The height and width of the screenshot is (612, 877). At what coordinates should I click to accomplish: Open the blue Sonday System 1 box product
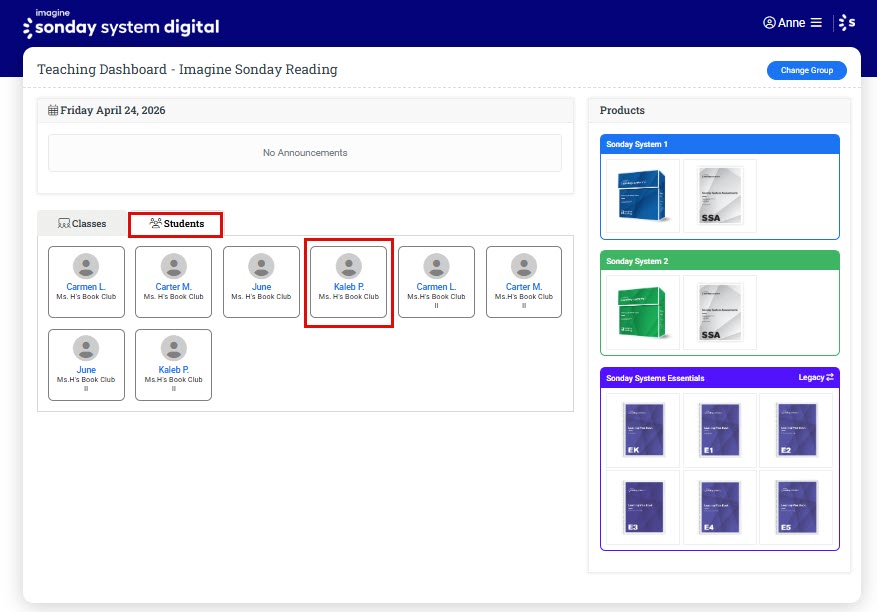pos(643,196)
